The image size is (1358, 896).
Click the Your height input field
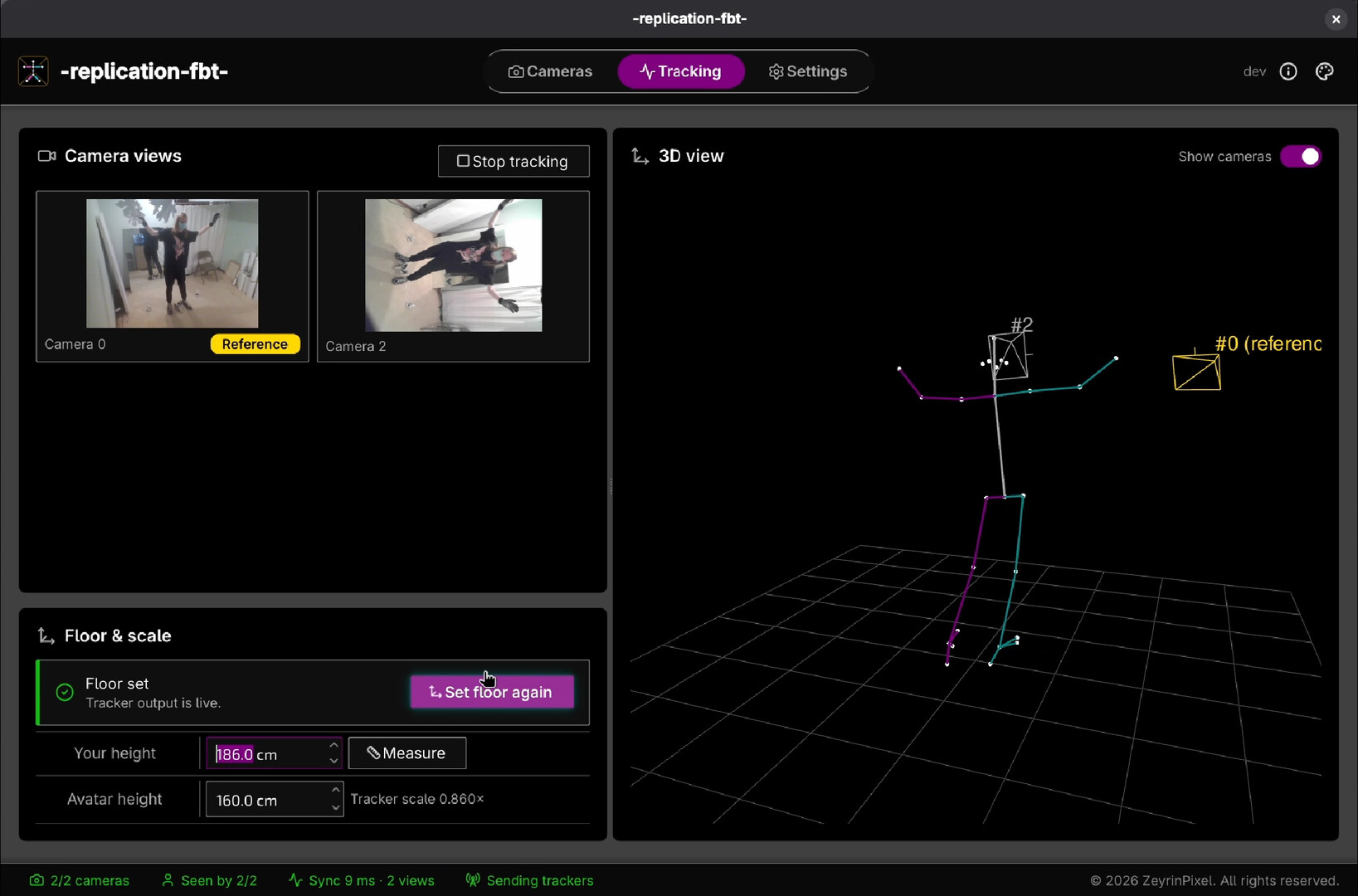274,753
